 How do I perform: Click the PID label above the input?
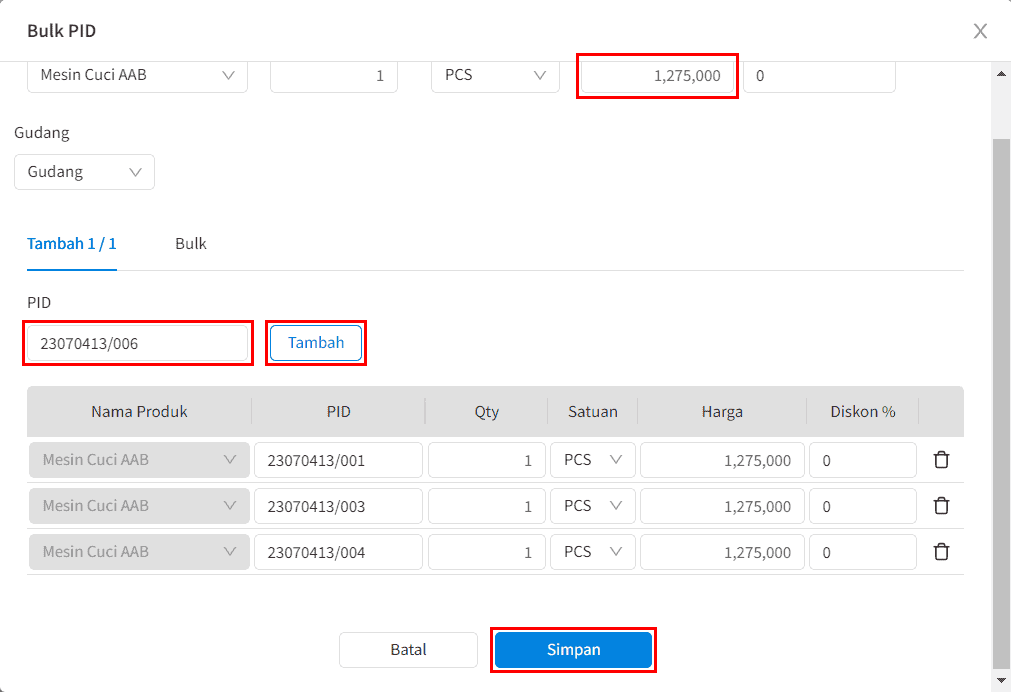click(39, 302)
